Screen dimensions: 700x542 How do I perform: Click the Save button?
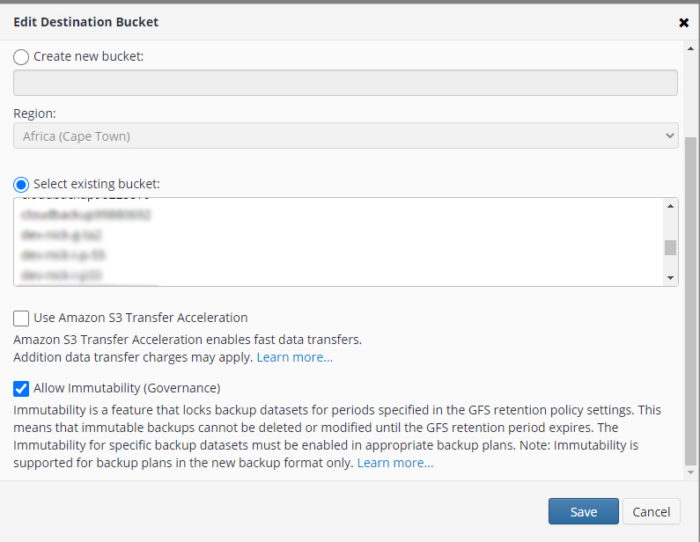coord(583,512)
